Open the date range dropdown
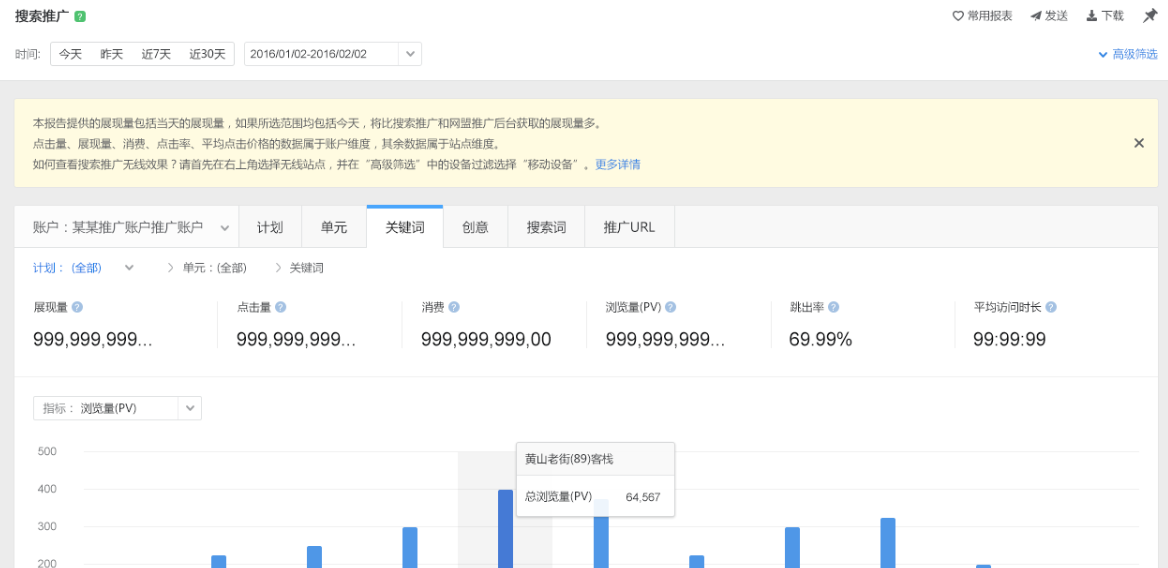The height and width of the screenshot is (568, 1168). (x=409, y=54)
